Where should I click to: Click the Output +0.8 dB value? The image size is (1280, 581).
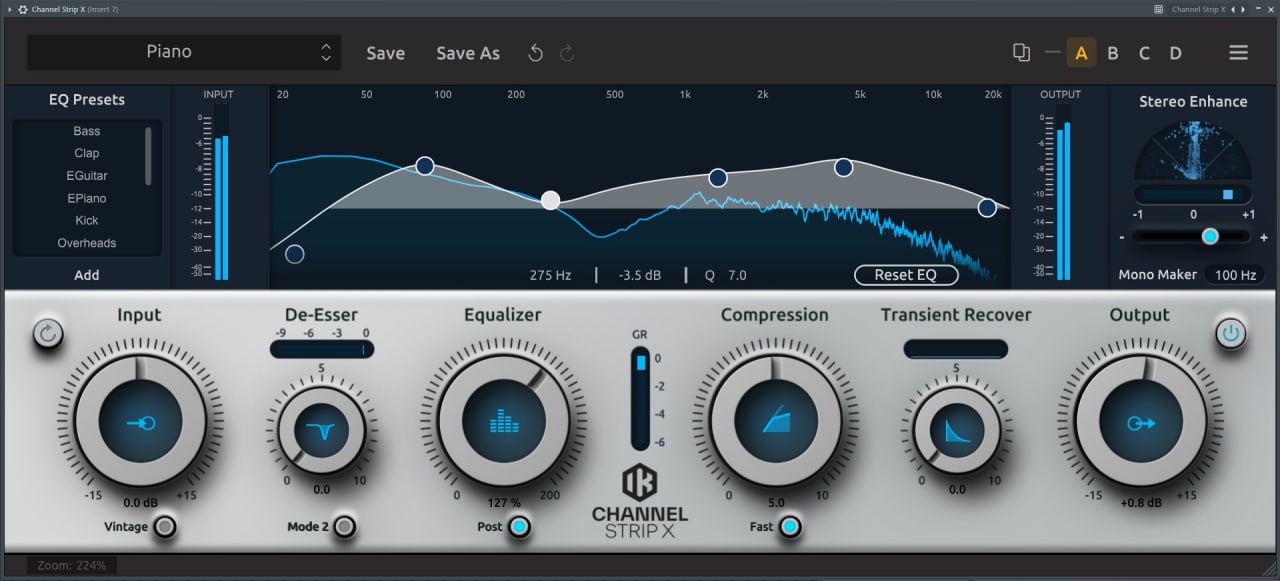1141,503
